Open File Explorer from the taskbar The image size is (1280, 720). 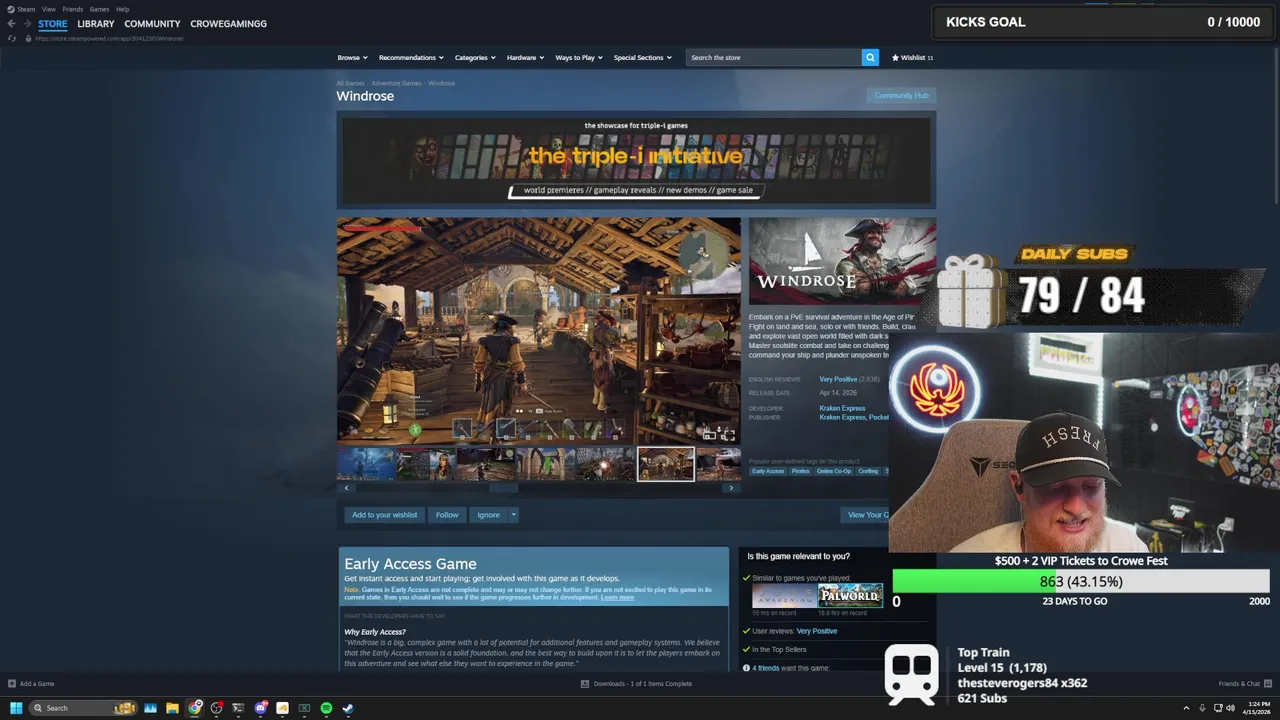pyautogui.click(x=172, y=708)
